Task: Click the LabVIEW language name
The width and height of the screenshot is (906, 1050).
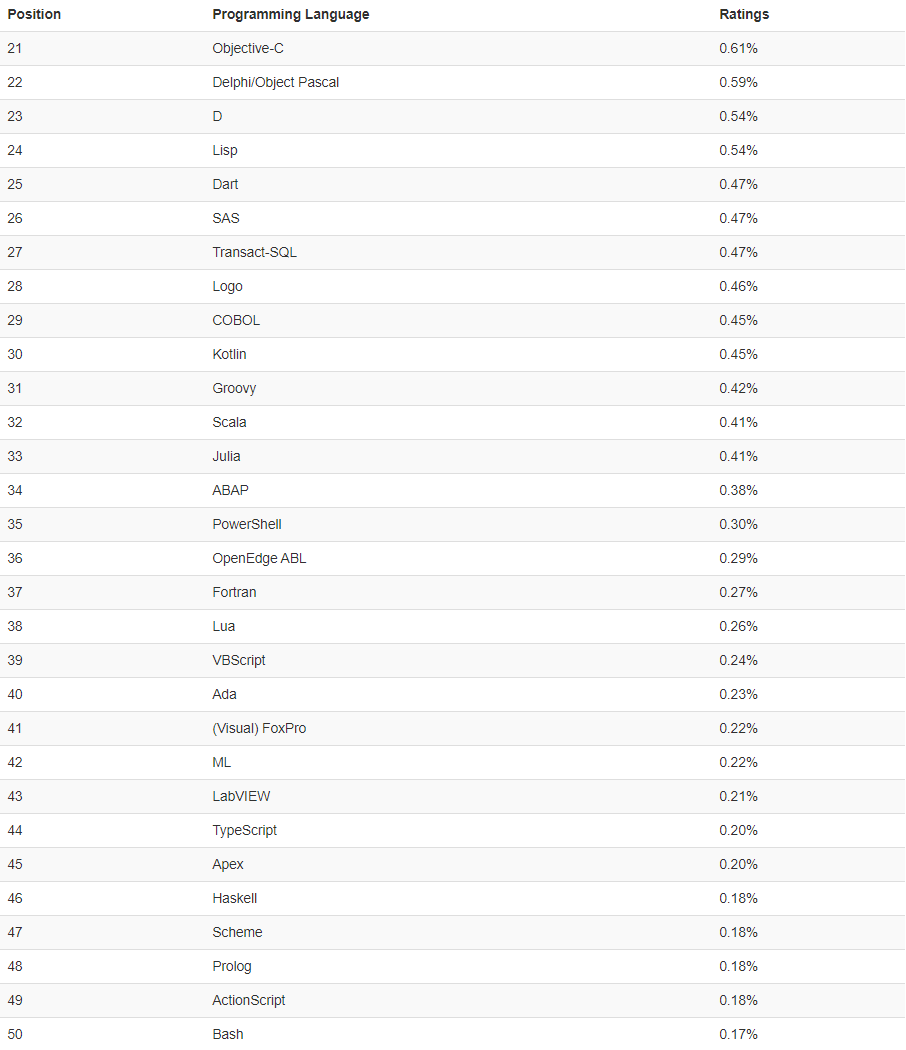Action: 241,797
